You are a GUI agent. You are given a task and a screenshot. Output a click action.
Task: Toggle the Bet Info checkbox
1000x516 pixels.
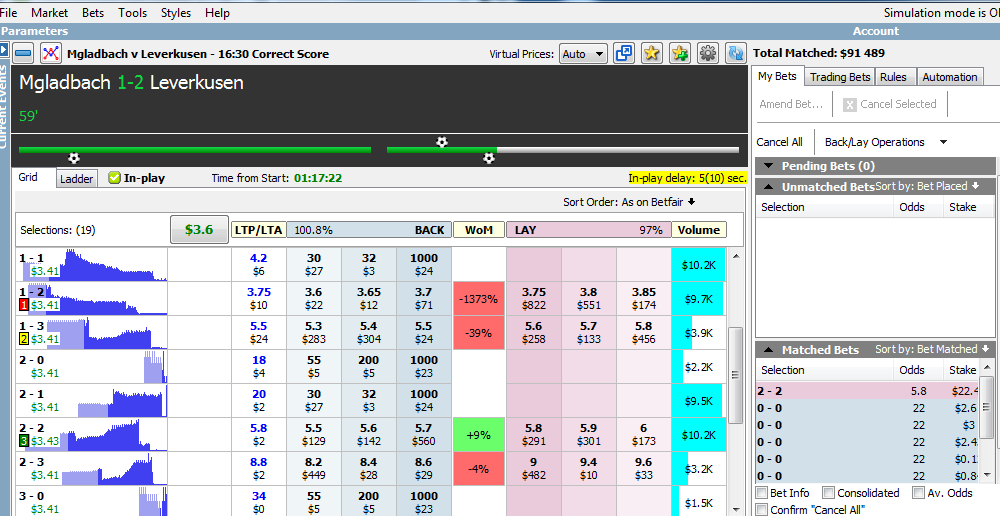(761, 493)
